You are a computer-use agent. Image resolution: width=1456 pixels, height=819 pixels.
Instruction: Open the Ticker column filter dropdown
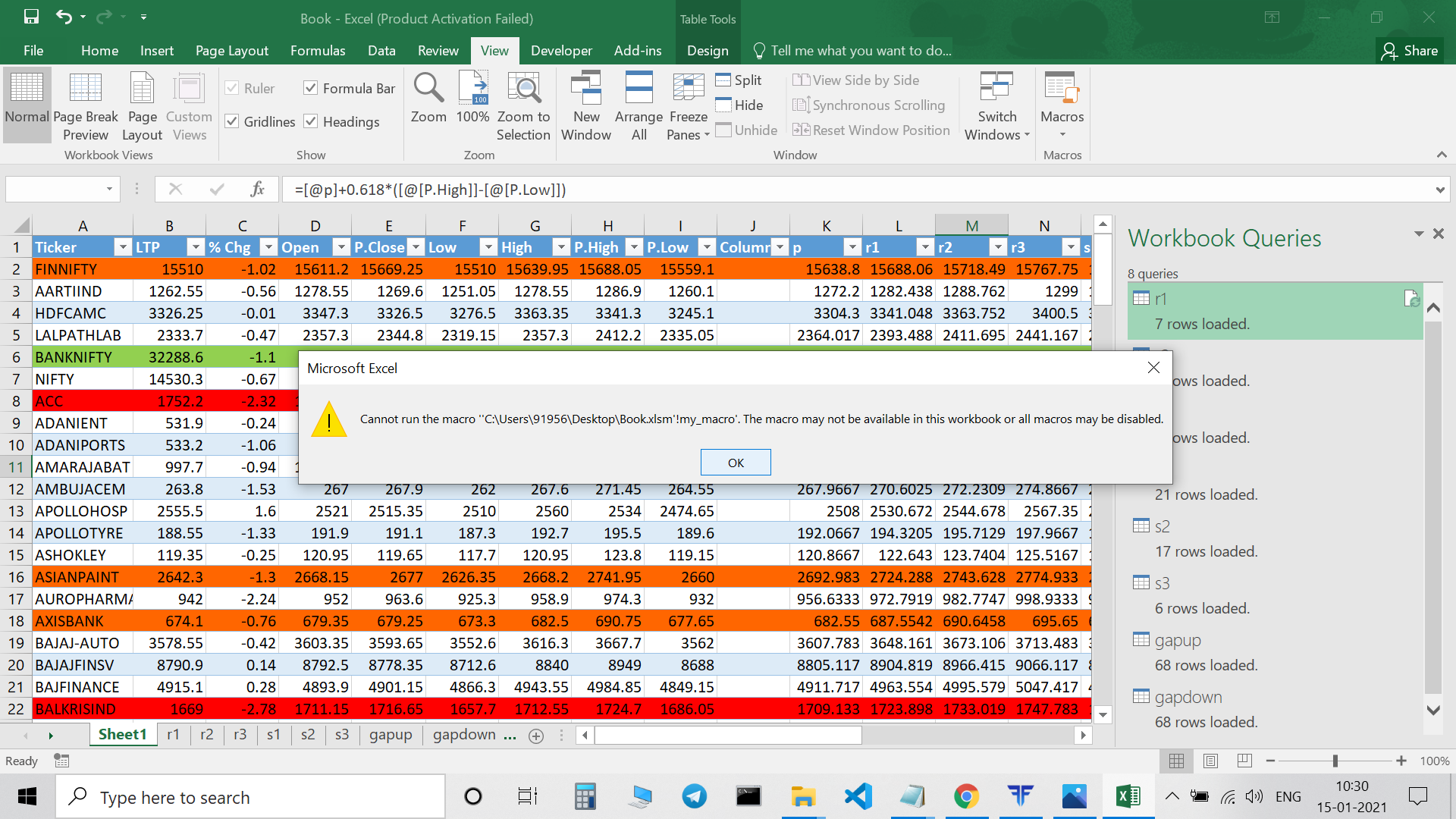122,247
